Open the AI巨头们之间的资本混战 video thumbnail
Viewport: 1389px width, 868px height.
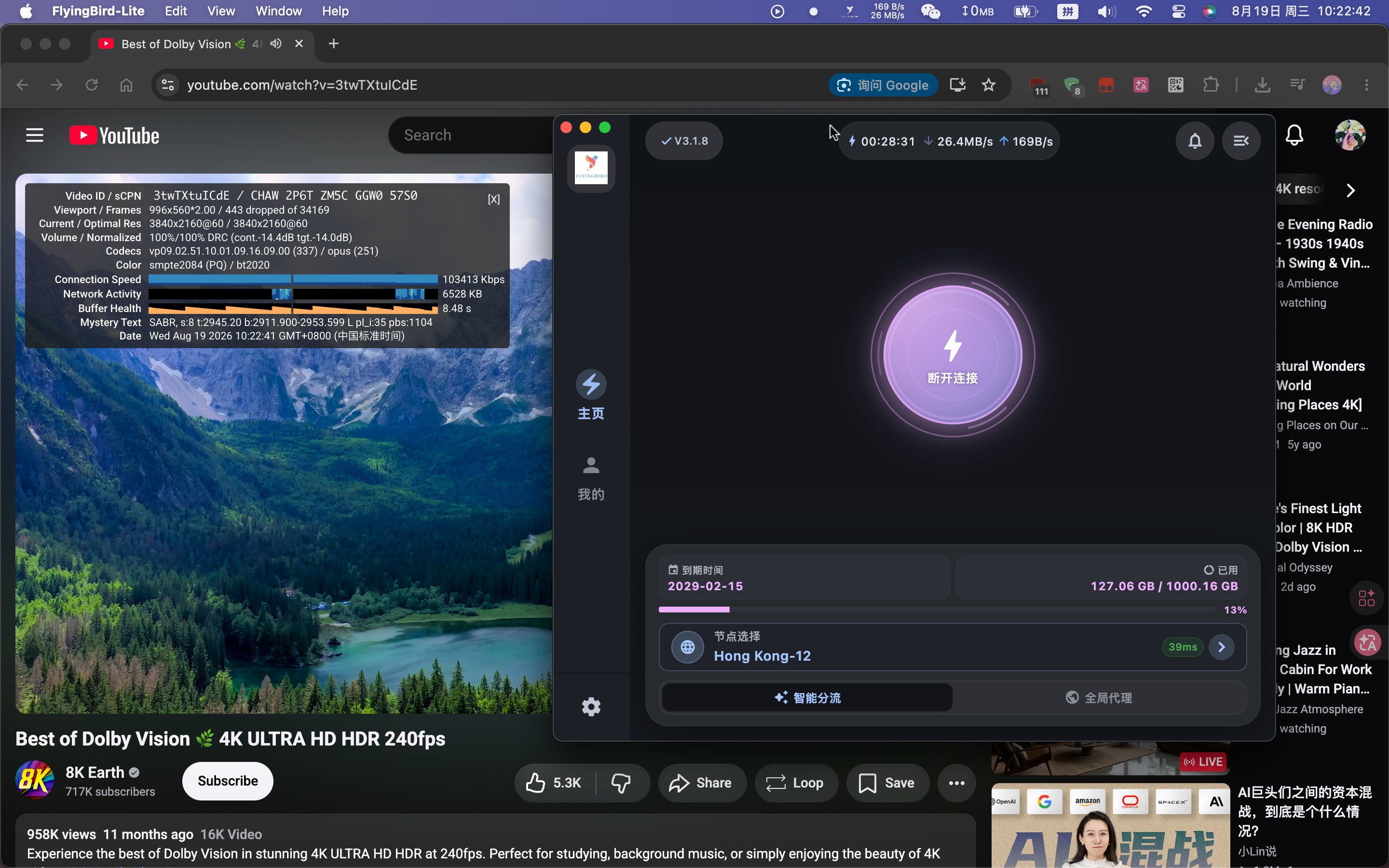[1110, 826]
